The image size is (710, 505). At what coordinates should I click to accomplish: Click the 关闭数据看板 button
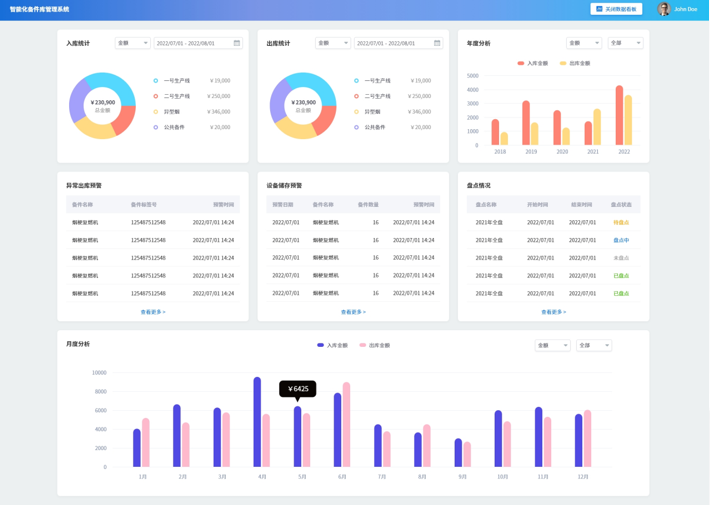point(616,9)
